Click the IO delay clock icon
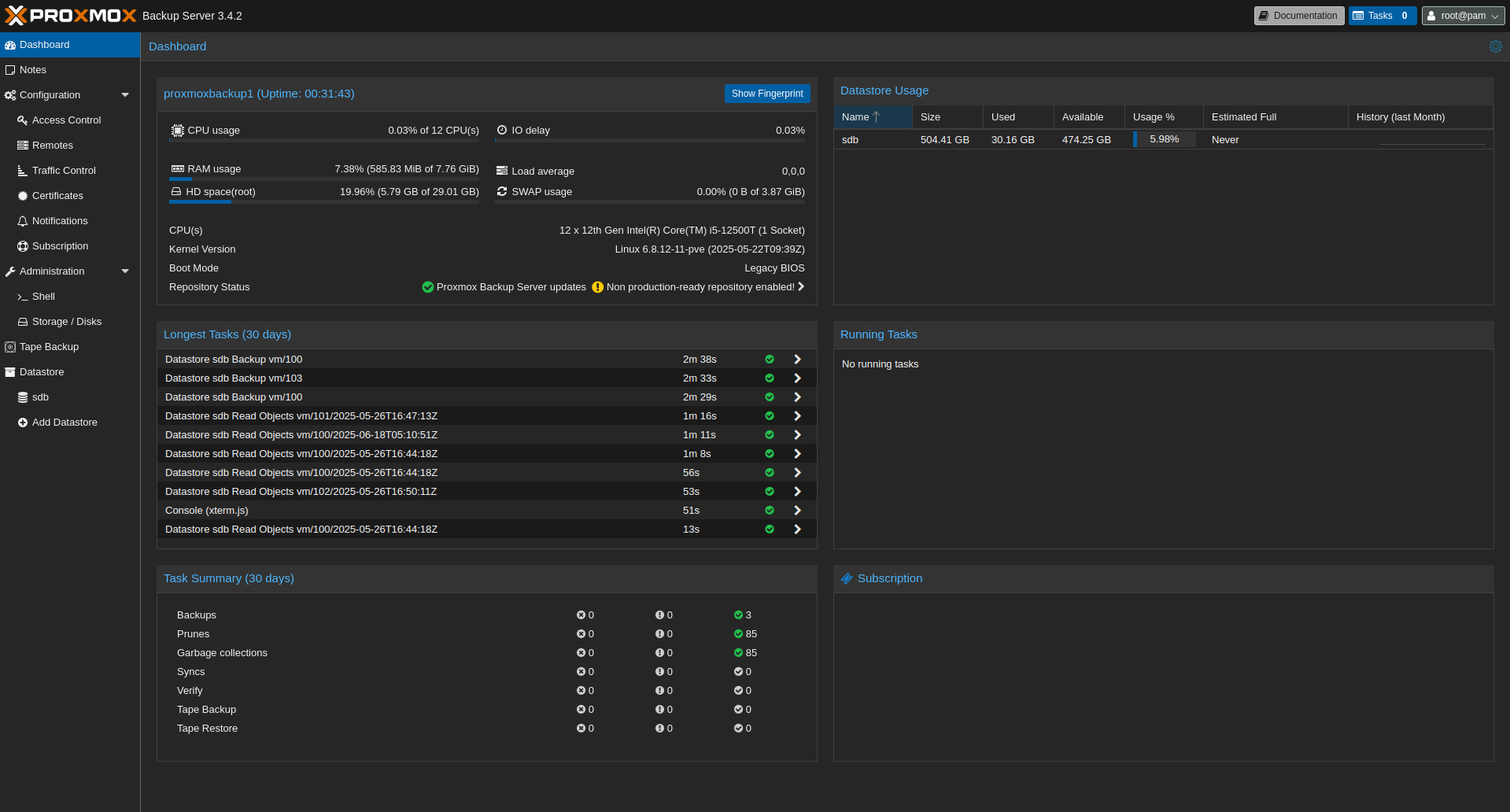Screen dimensions: 1510x812 pos(502,130)
